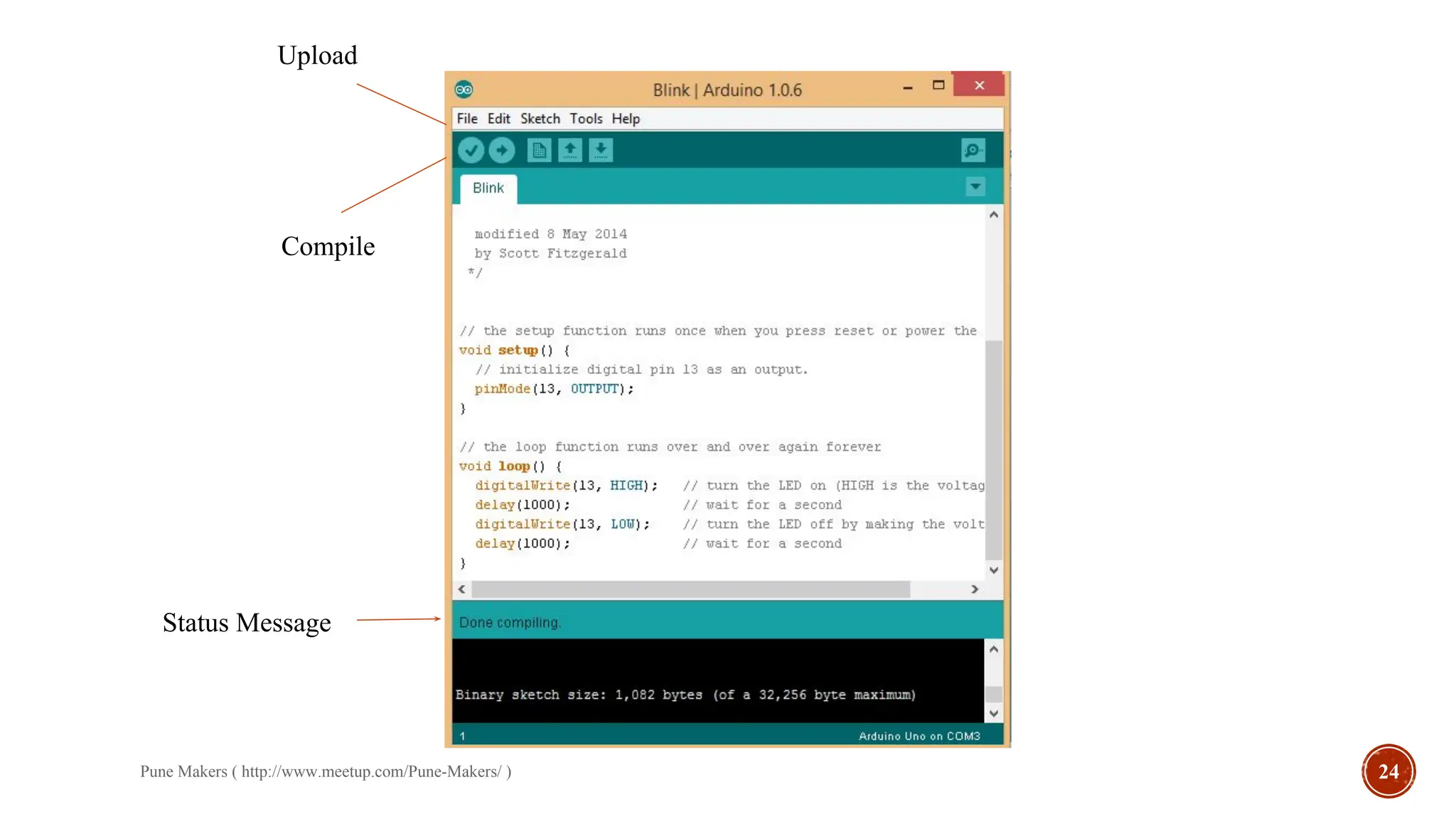
Task: Open a sketch with the up-arrow icon
Action: pyautogui.click(x=570, y=150)
